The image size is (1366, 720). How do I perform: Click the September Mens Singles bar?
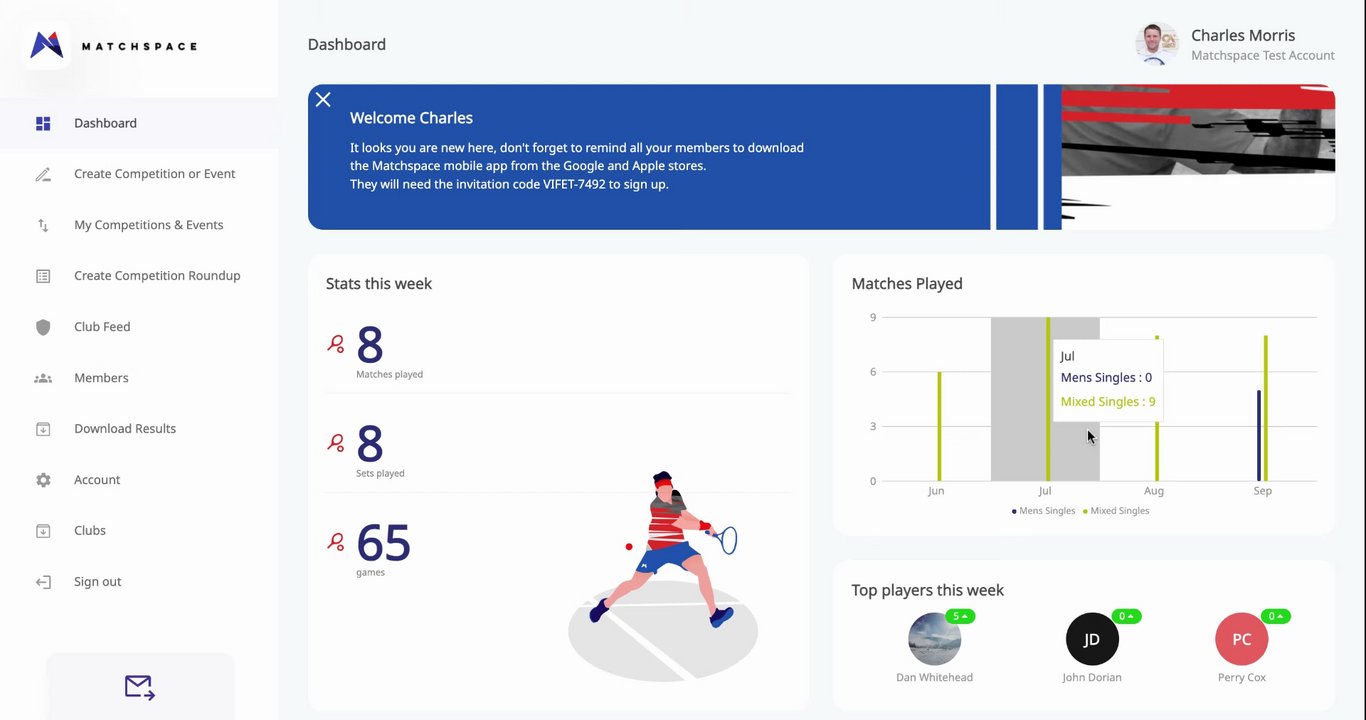(x=1259, y=435)
